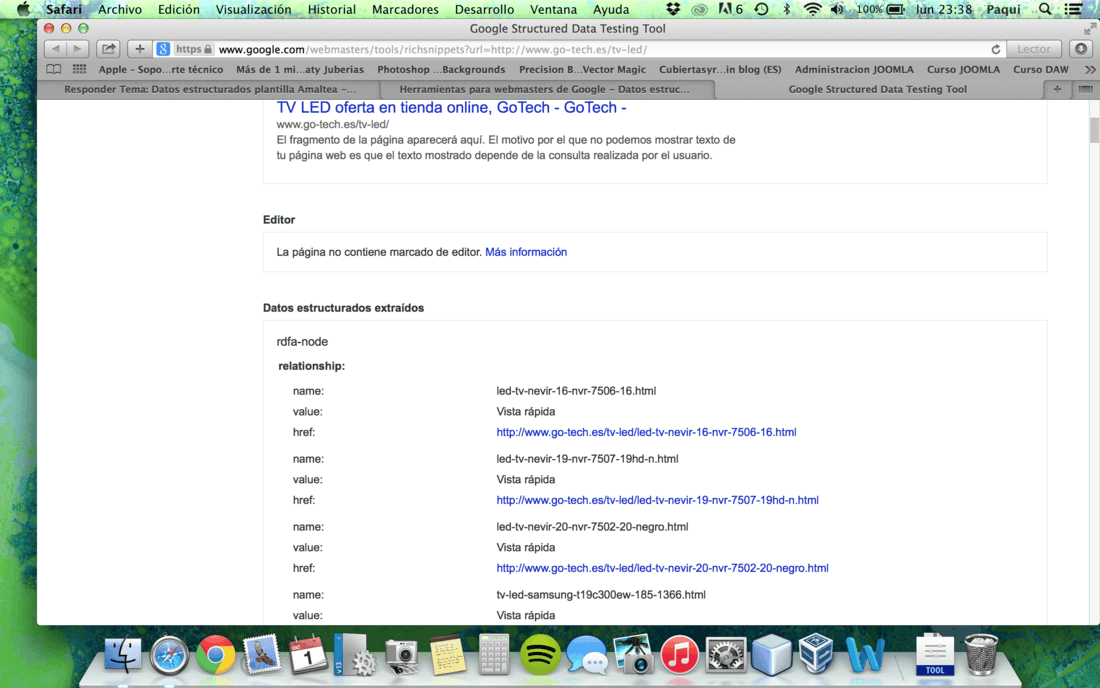Open a new tab with the tab bar plus
Screen dimensions: 1100x688
click(1057, 89)
